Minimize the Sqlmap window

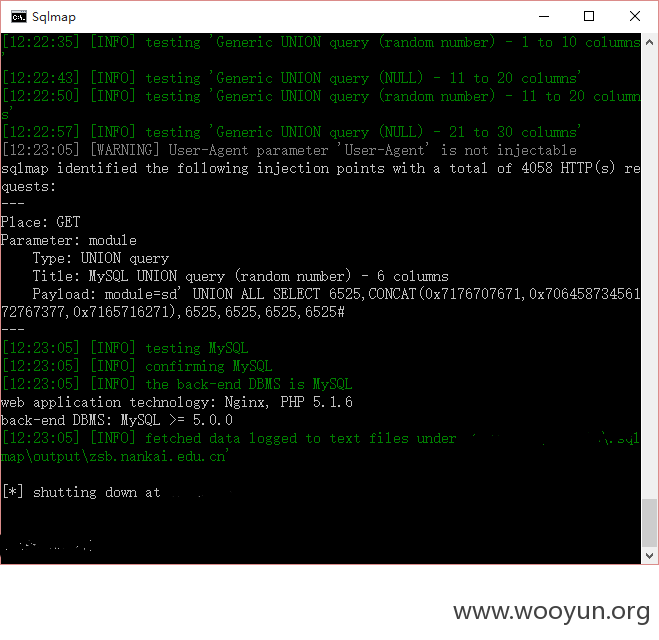(544, 17)
